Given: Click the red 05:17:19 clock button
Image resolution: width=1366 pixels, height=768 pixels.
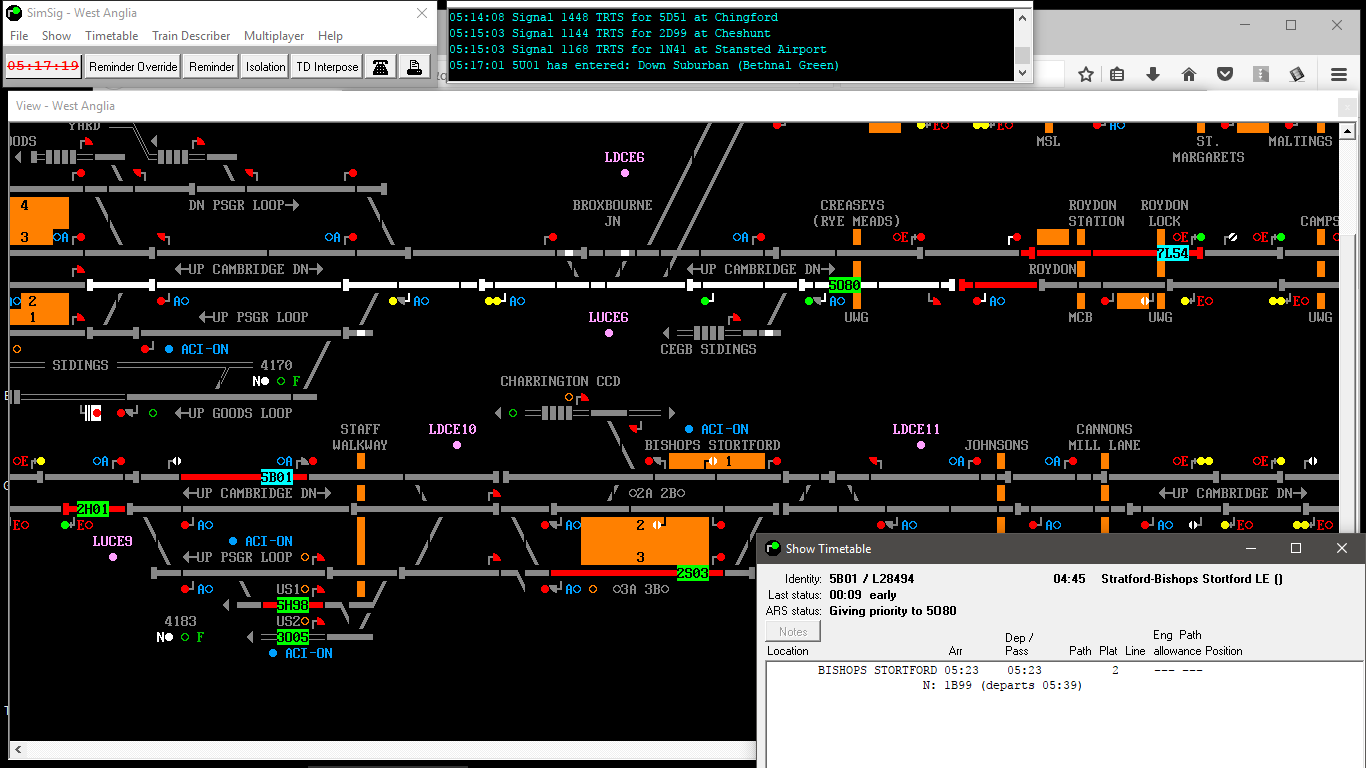Looking at the screenshot, I should coord(43,67).
